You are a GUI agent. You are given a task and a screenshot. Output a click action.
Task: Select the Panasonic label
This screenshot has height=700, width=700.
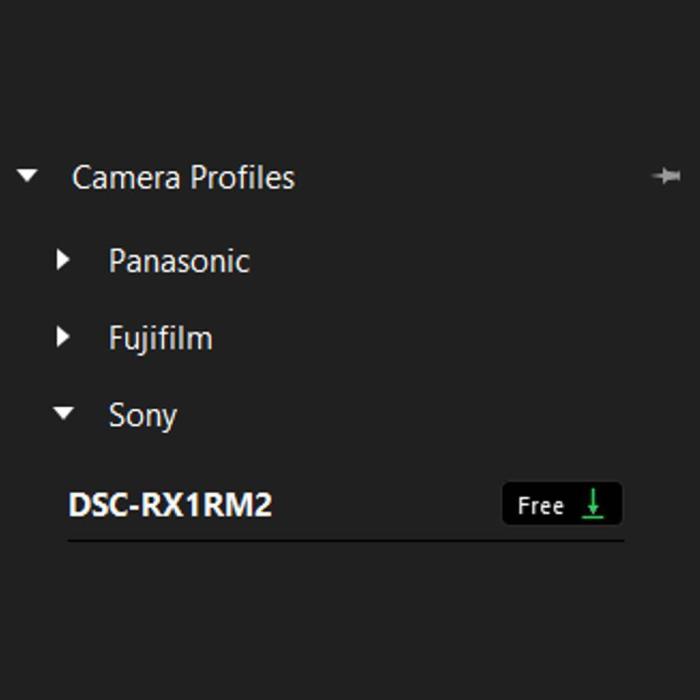pos(179,261)
